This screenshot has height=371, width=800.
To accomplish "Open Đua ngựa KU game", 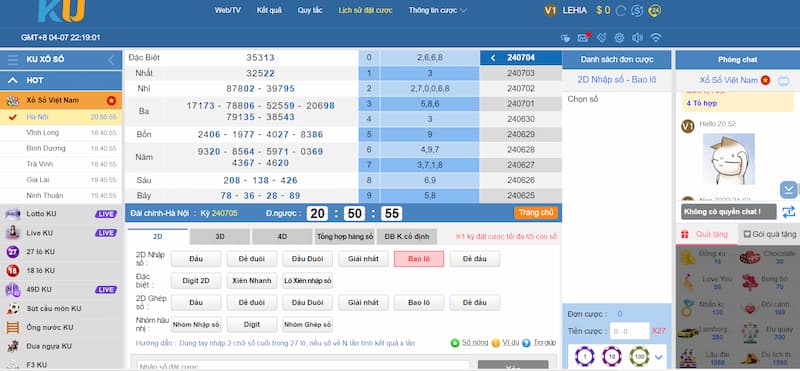I will (61, 346).
